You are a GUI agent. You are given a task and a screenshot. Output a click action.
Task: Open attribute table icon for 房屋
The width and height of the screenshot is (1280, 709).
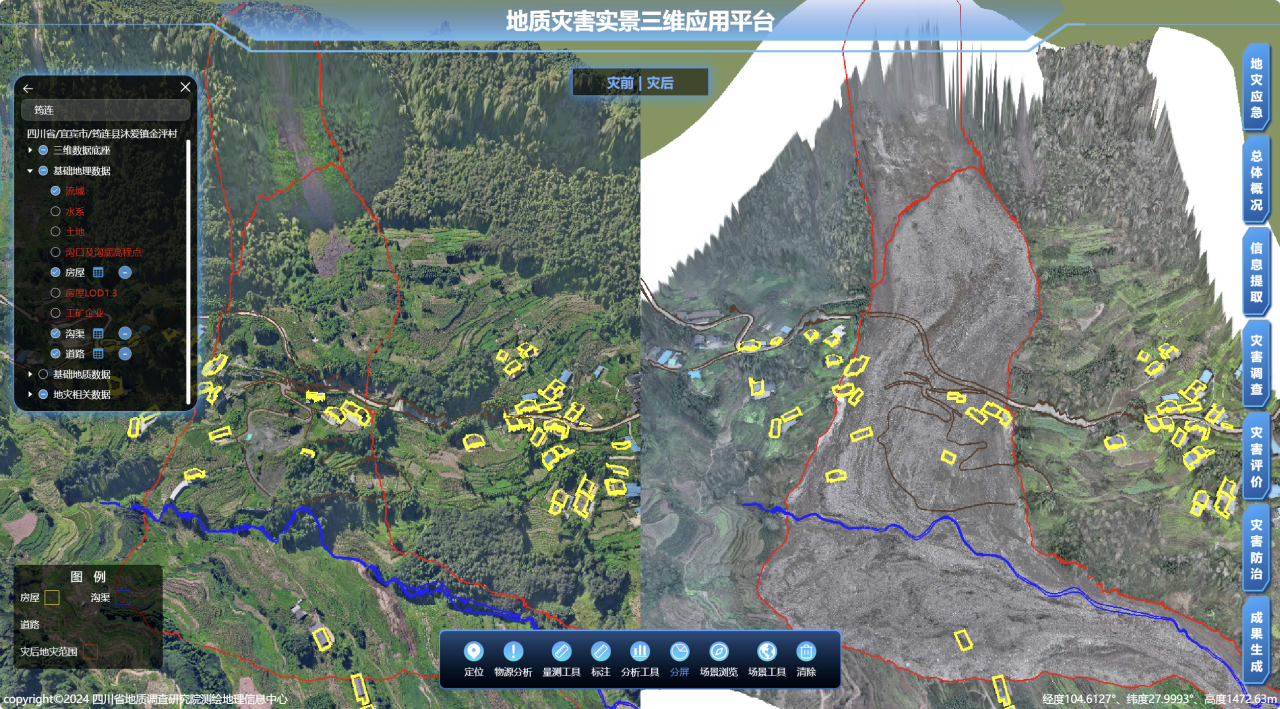click(99, 272)
